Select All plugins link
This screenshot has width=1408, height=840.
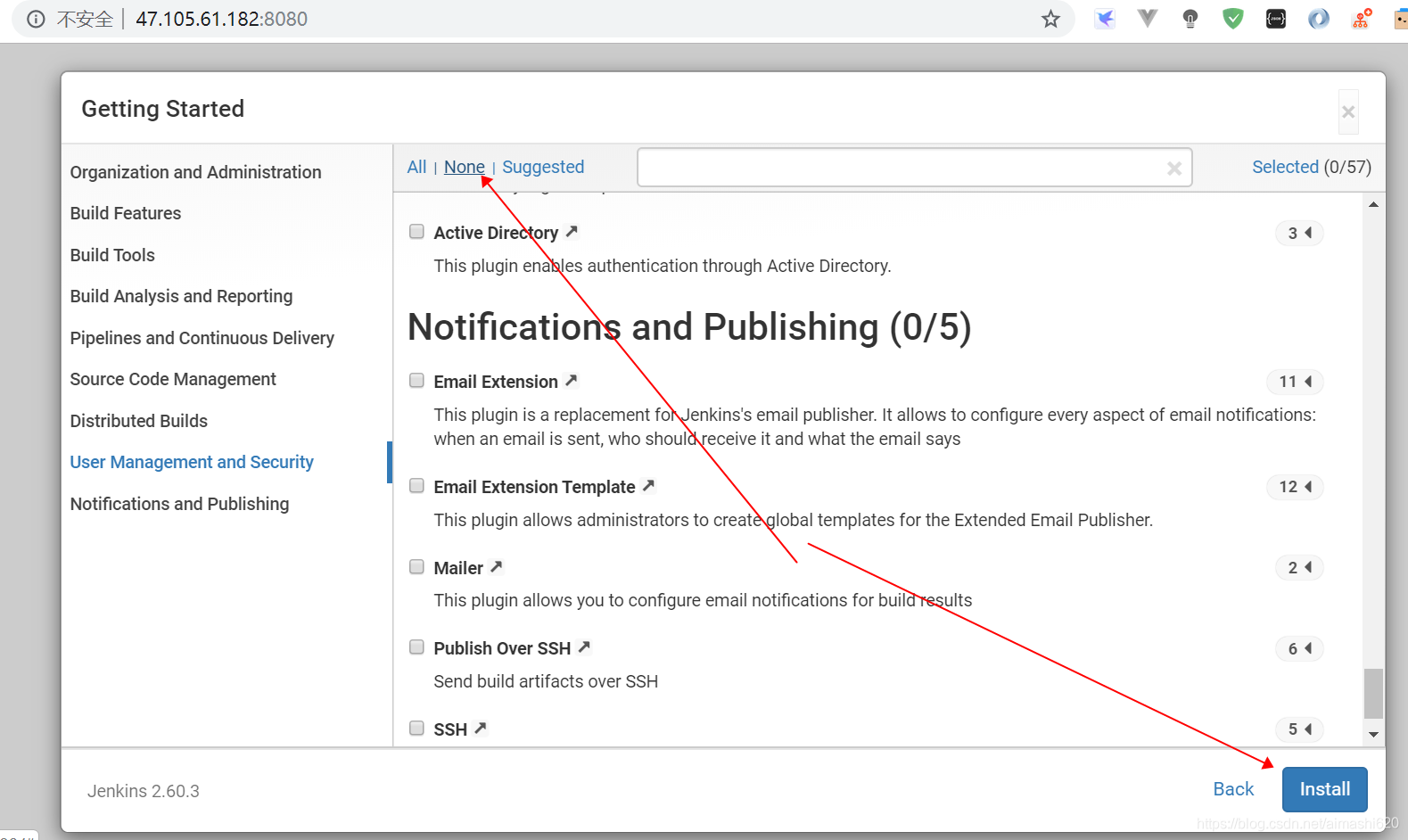(416, 167)
